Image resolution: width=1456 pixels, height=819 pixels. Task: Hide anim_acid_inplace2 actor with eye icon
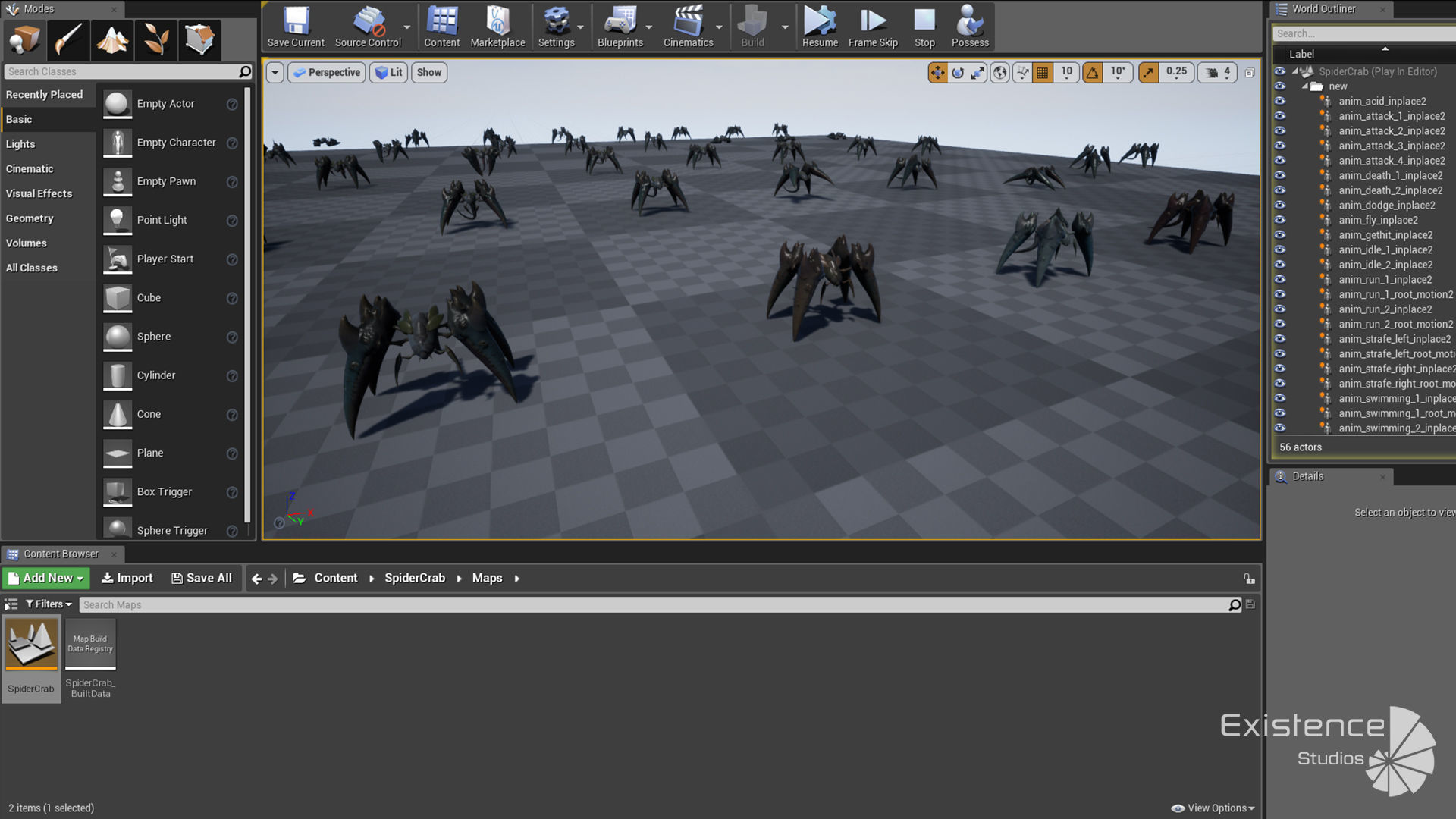[x=1280, y=101]
